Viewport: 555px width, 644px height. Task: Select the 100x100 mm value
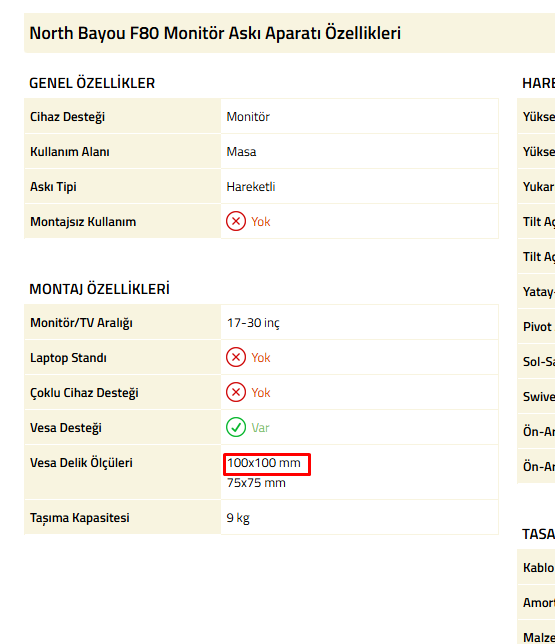(264, 463)
